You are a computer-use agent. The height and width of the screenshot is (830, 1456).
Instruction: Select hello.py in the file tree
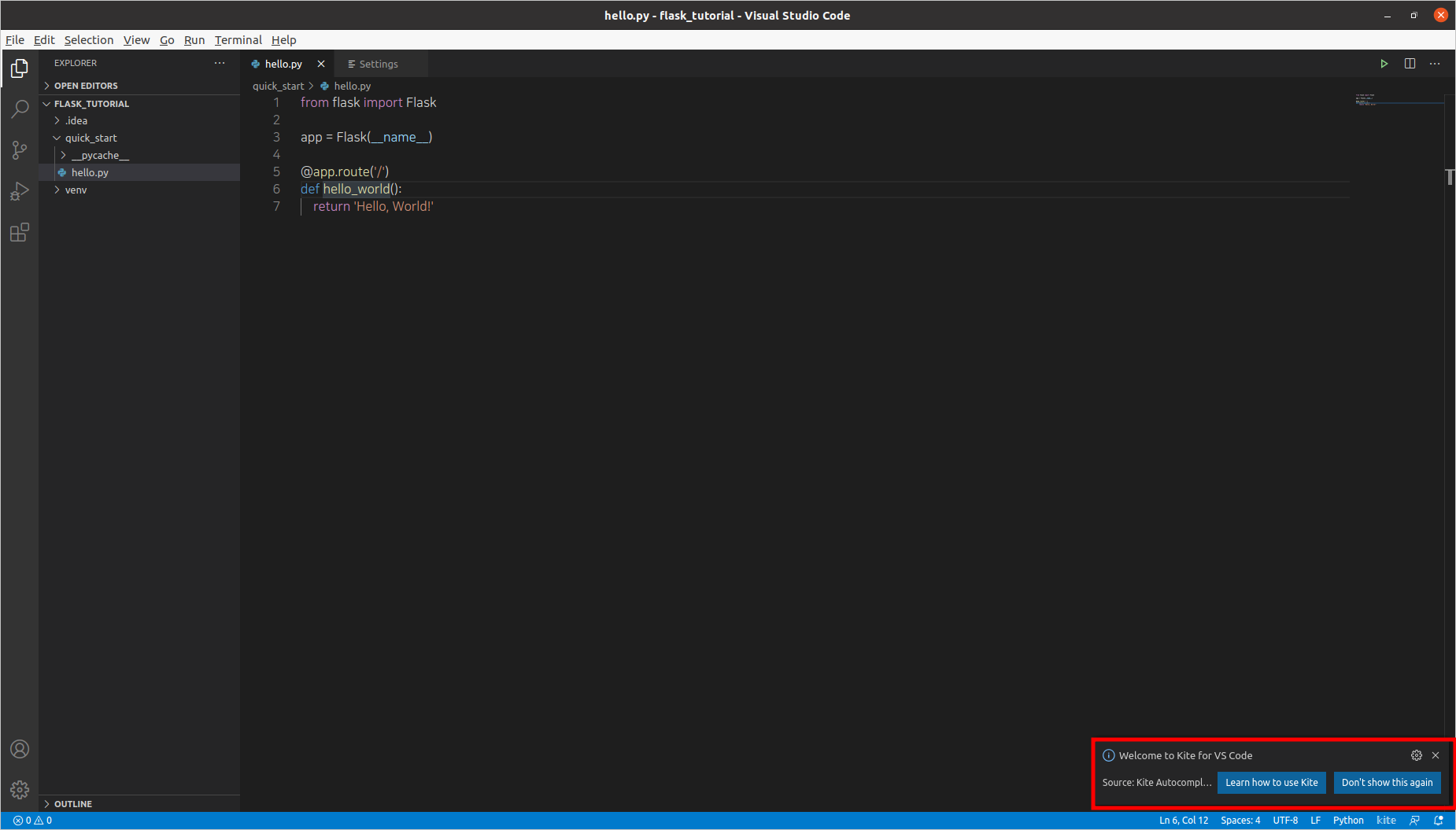coord(139,172)
